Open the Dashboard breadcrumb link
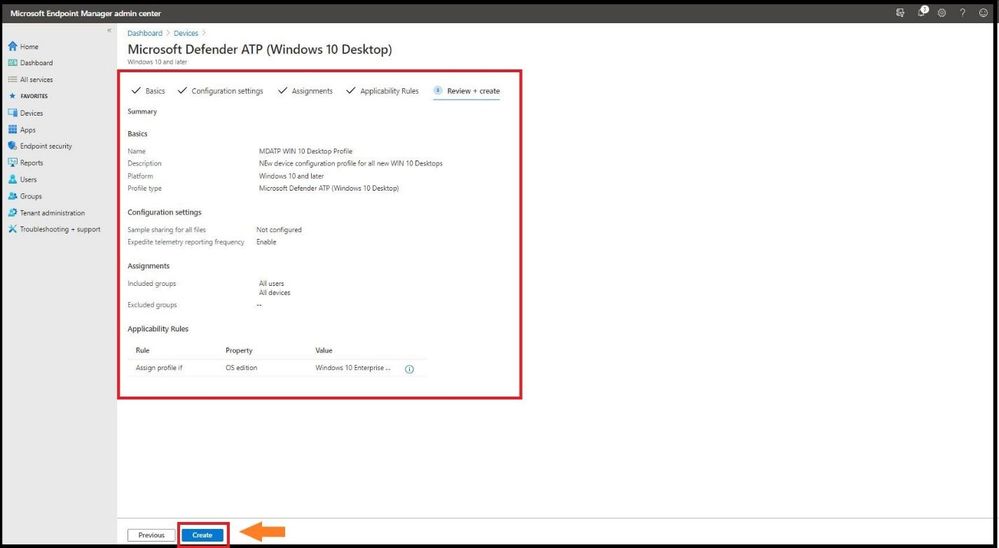Image resolution: width=999 pixels, height=548 pixels. pos(145,33)
